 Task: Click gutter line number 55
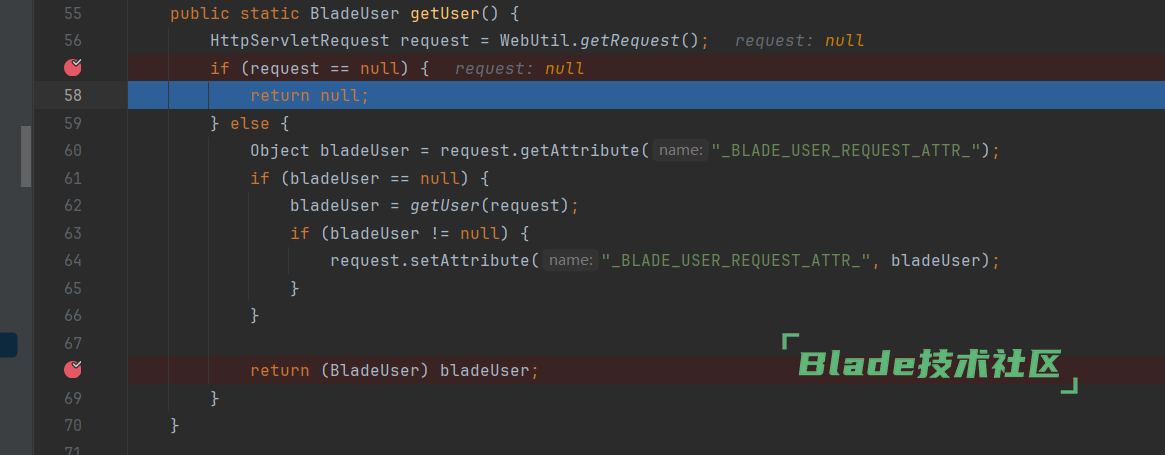(x=72, y=14)
